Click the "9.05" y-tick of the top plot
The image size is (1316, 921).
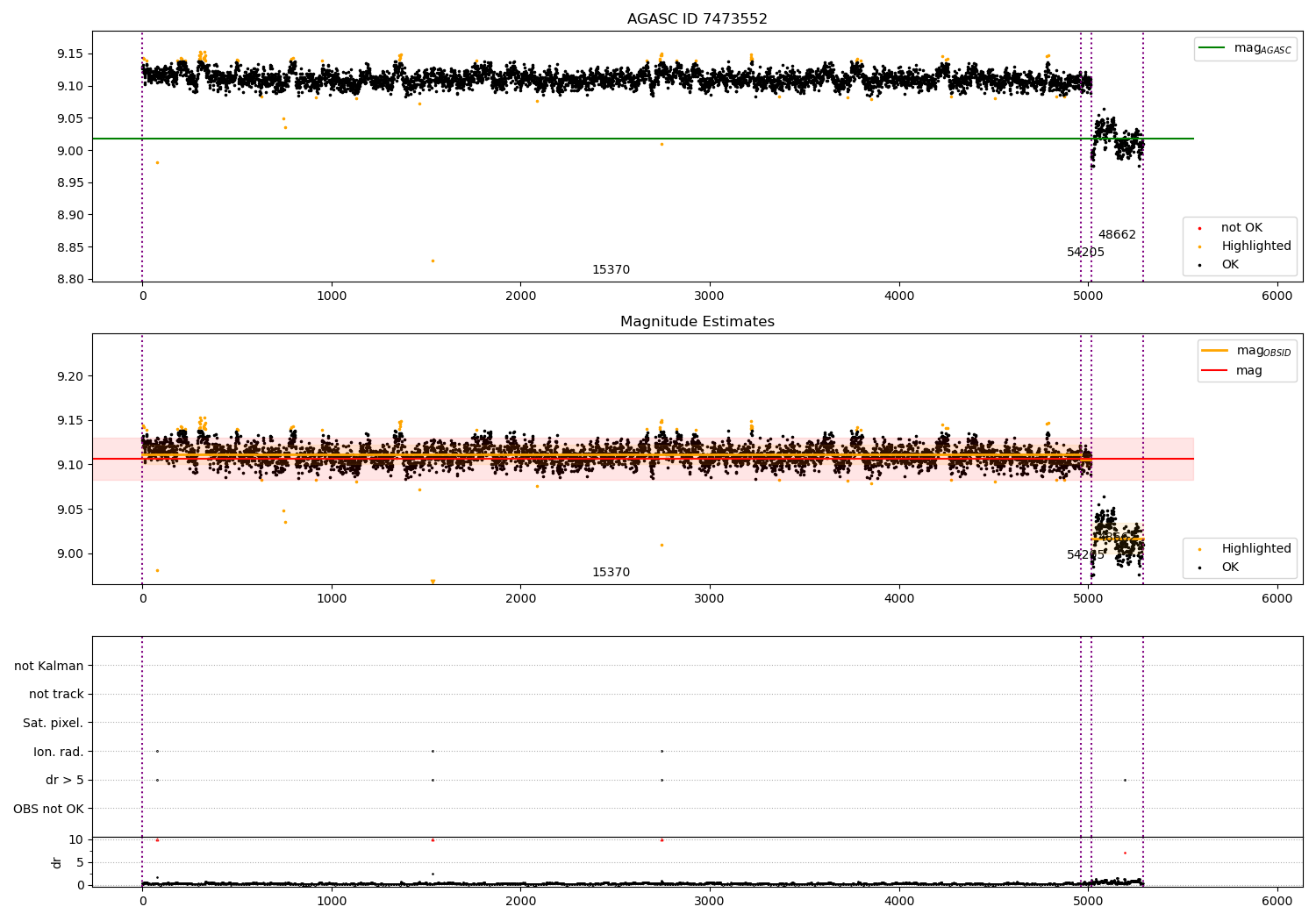[x=69, y=118]
